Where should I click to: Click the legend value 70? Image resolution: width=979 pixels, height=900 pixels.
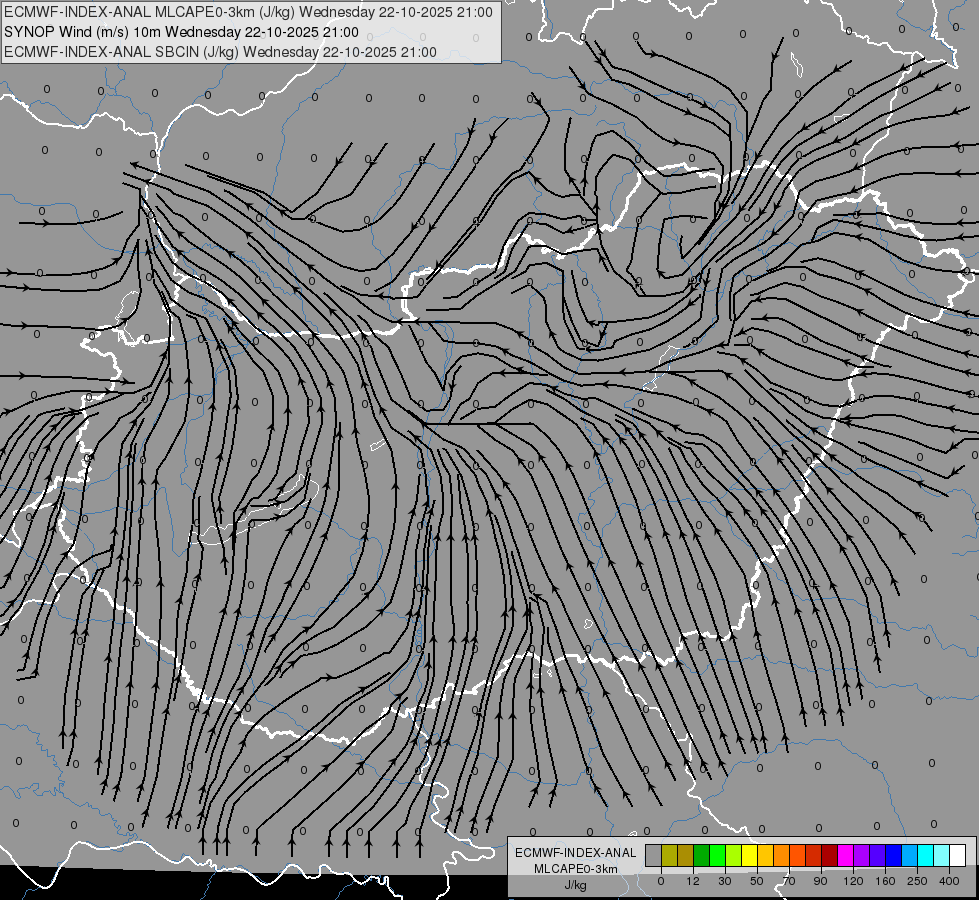[789, 881]
